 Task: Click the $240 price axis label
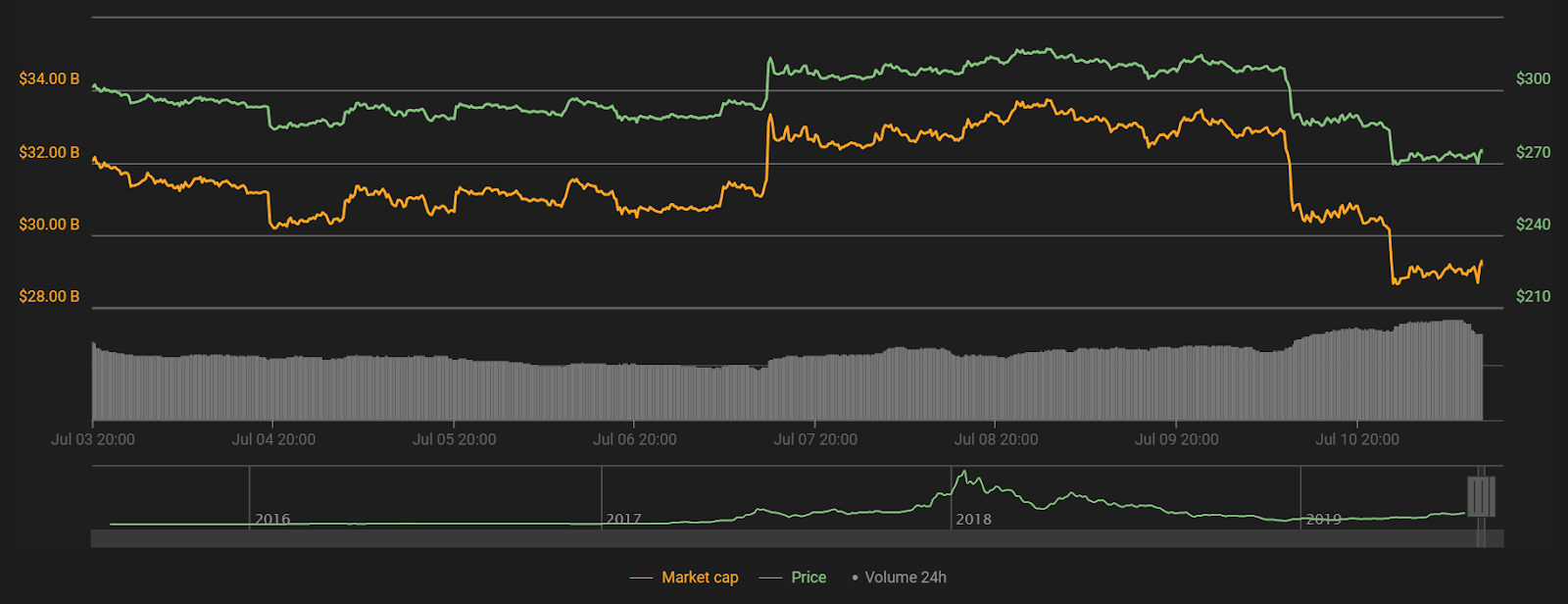click(1533, 225)
